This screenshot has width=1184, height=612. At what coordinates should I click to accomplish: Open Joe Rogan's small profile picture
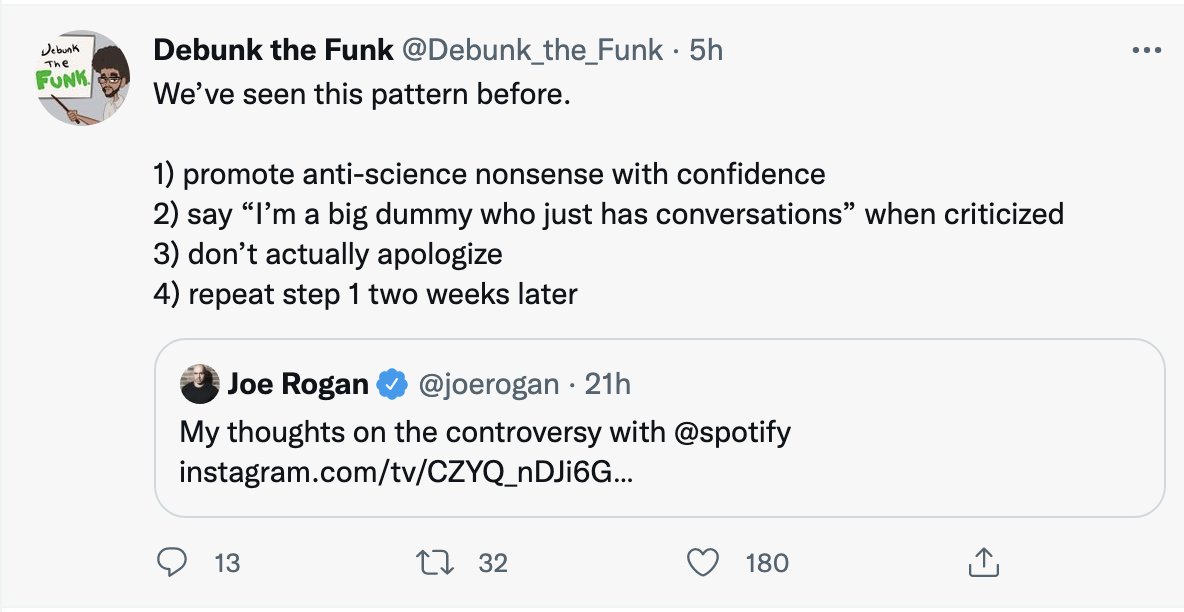pos(200,384)
